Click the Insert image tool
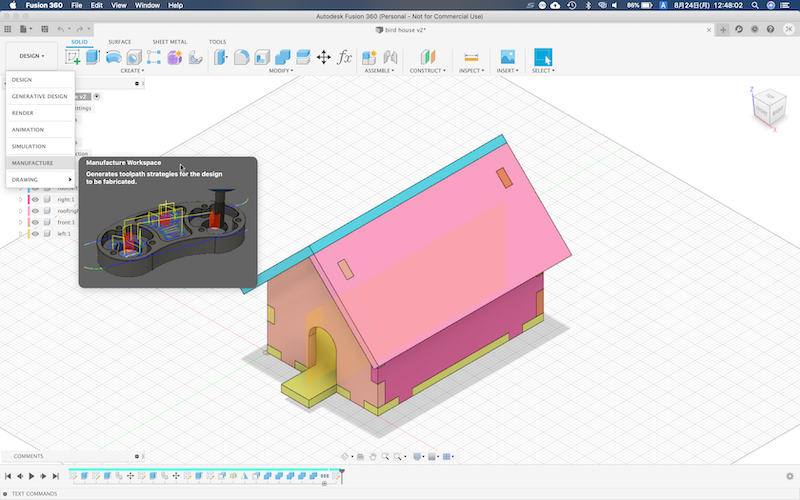 tap(507, 57)
